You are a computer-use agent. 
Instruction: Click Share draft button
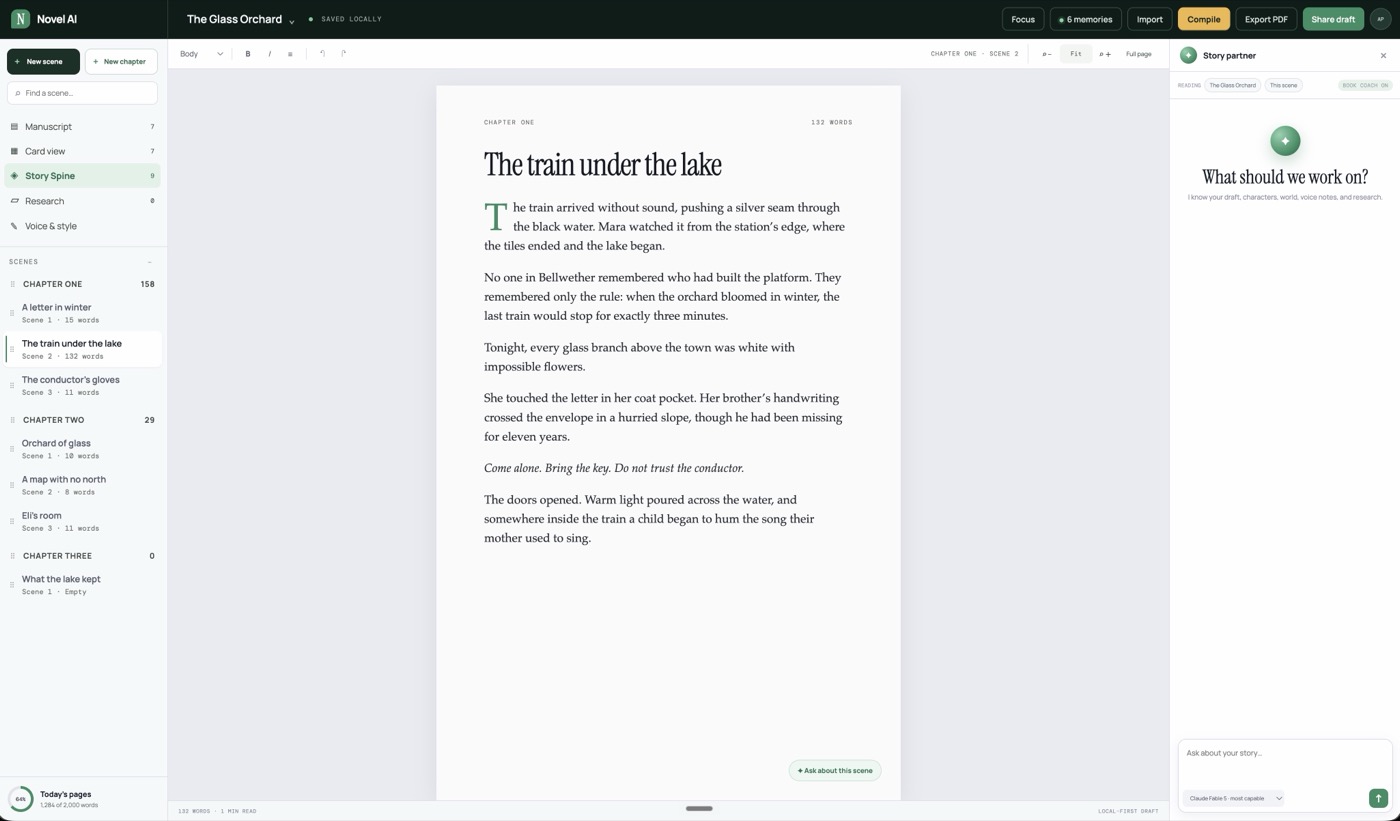[1333, 19]
